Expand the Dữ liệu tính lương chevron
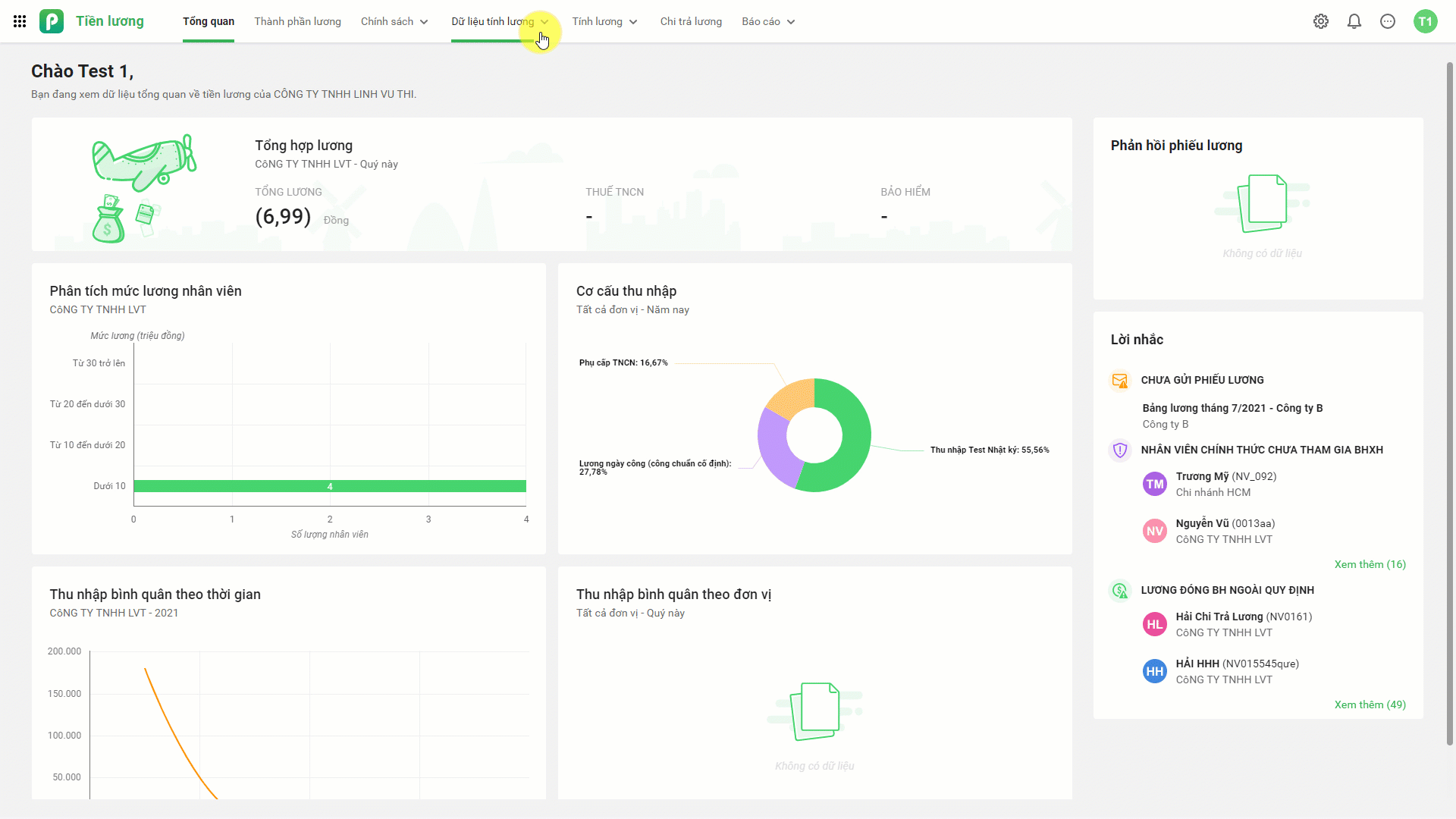This screenshot has height=819, width=1456. [544, 22]
